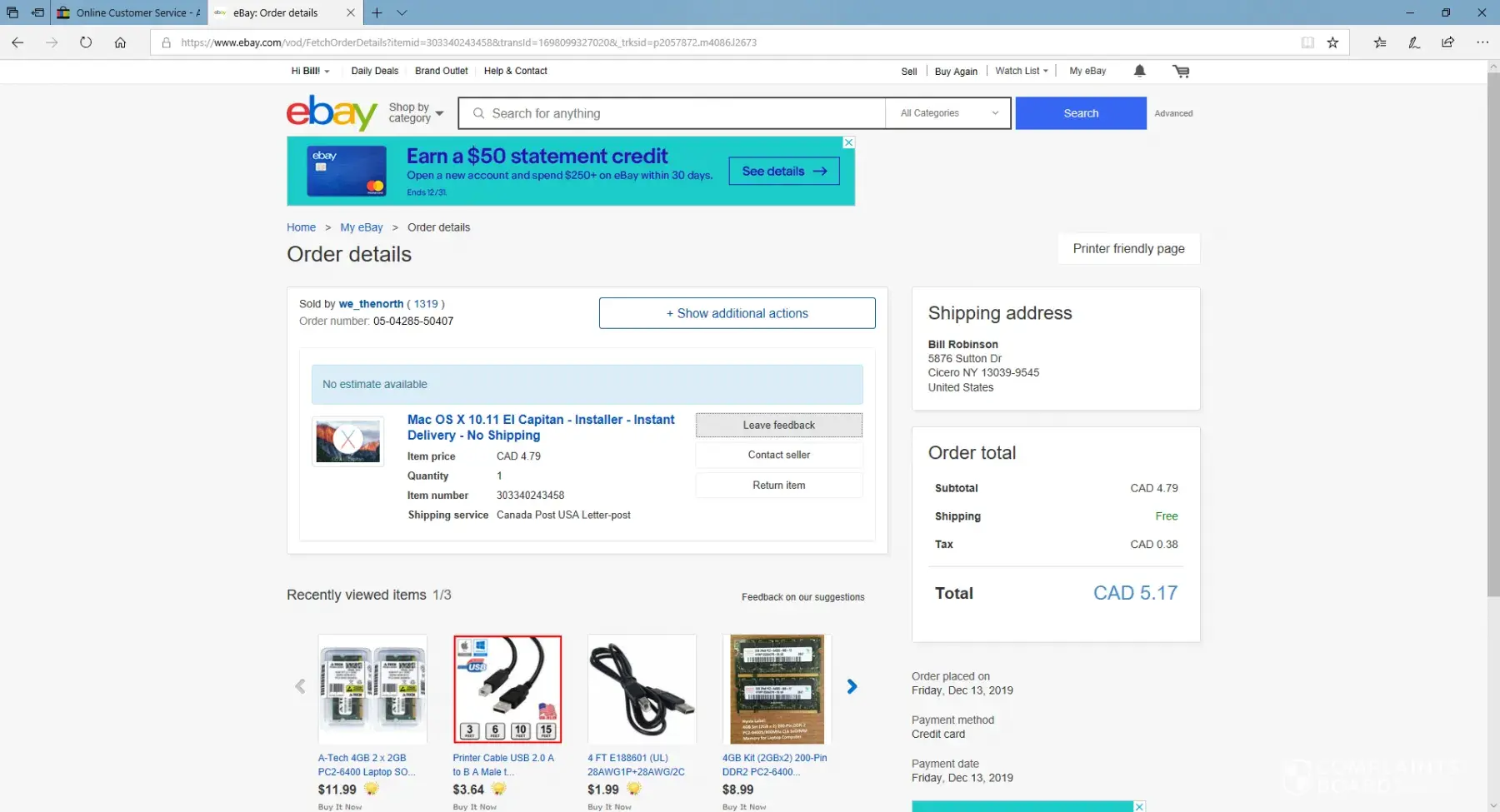The width and height of the screenshot is (1500, 812).
Task: Open Buy Again
Action: click(x=956, y=72)
